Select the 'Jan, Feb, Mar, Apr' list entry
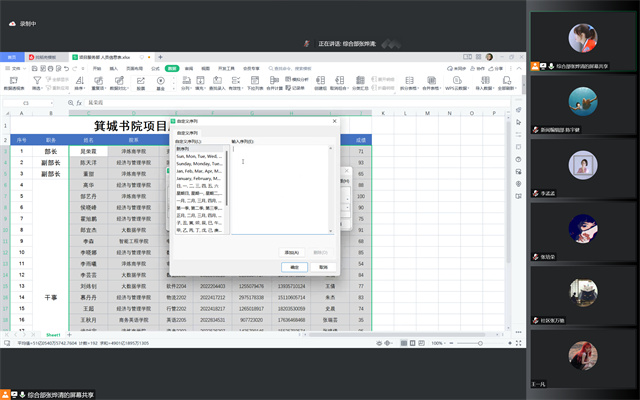Screen dimensions: 640x400 pyautogui.click(x=200, y=171)
